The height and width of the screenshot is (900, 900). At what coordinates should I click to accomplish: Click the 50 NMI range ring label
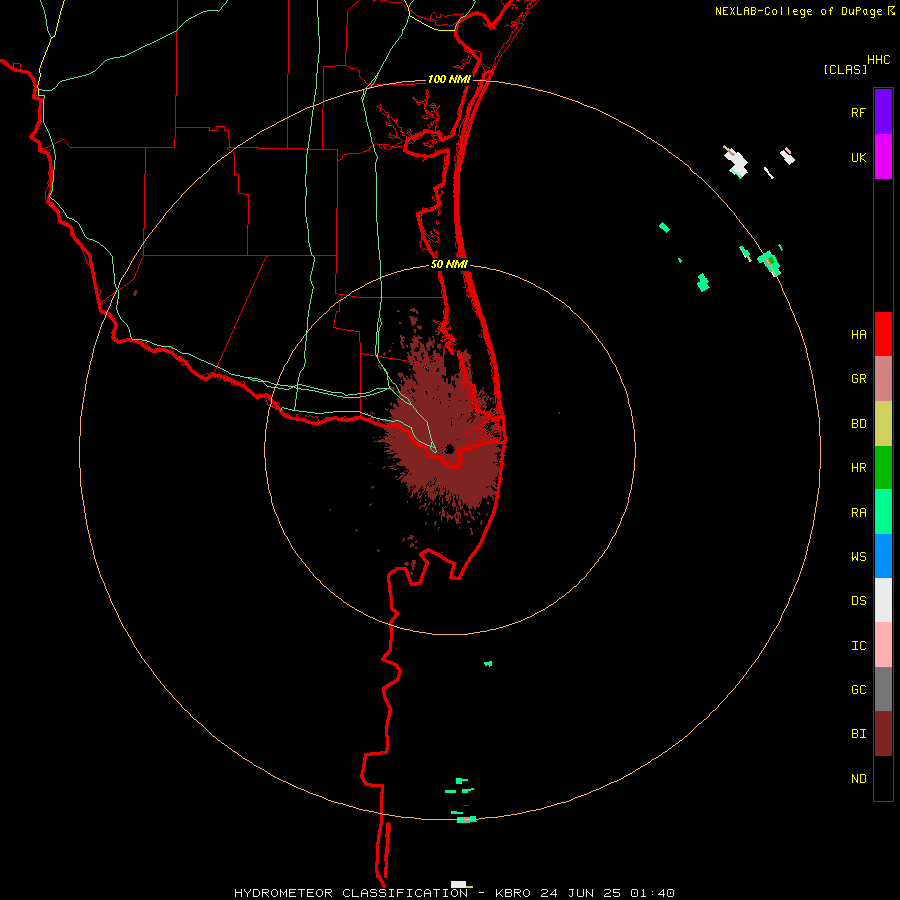[449, 264]
